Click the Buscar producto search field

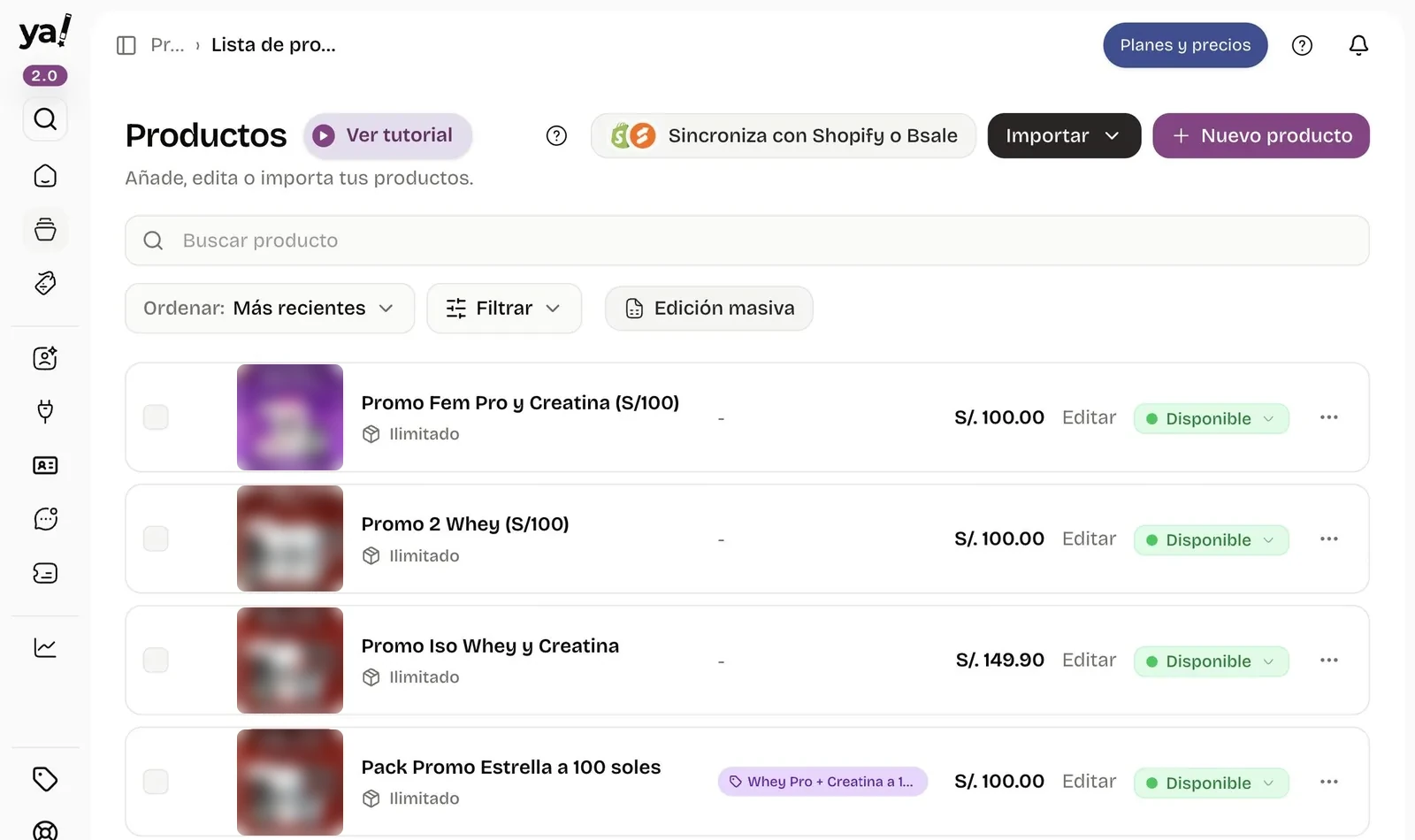coord(747,241)
